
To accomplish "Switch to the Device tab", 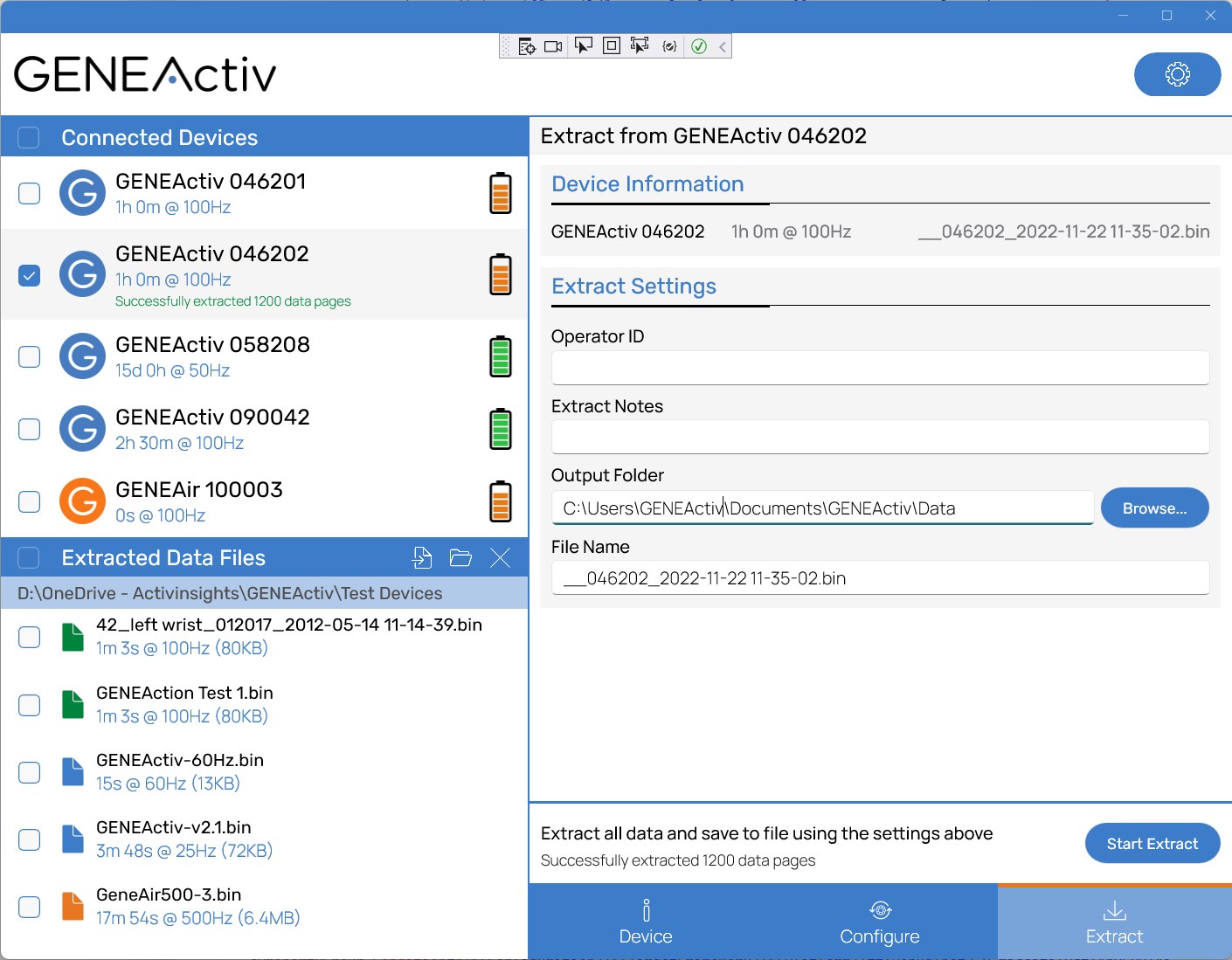I will click(646, 922).
